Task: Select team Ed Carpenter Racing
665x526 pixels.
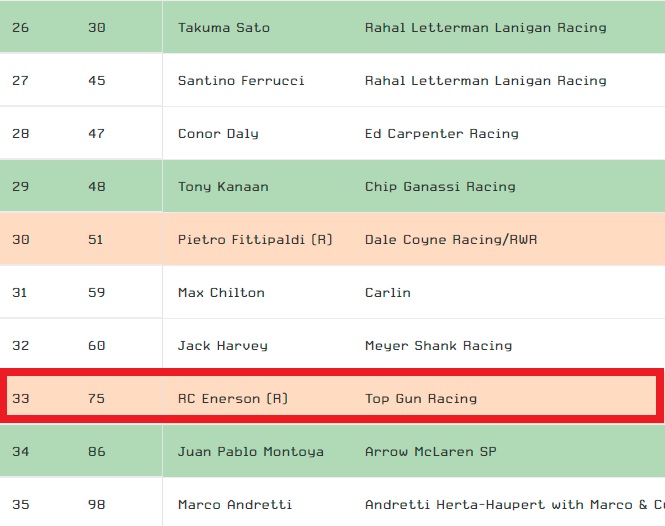Action: click(x=442, y=133)
